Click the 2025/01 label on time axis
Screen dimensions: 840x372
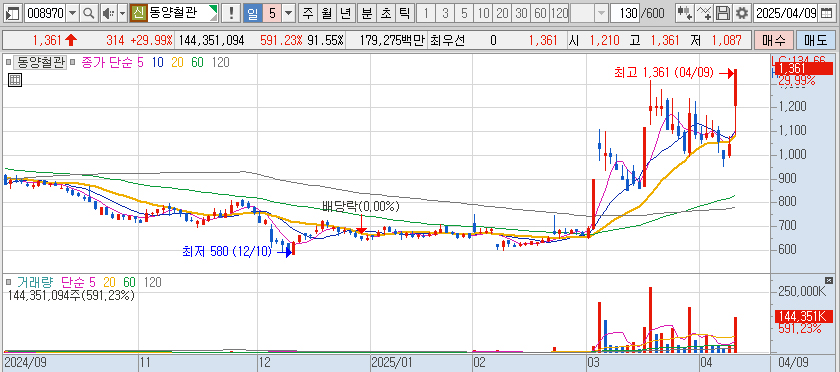[x=392, y=363]
